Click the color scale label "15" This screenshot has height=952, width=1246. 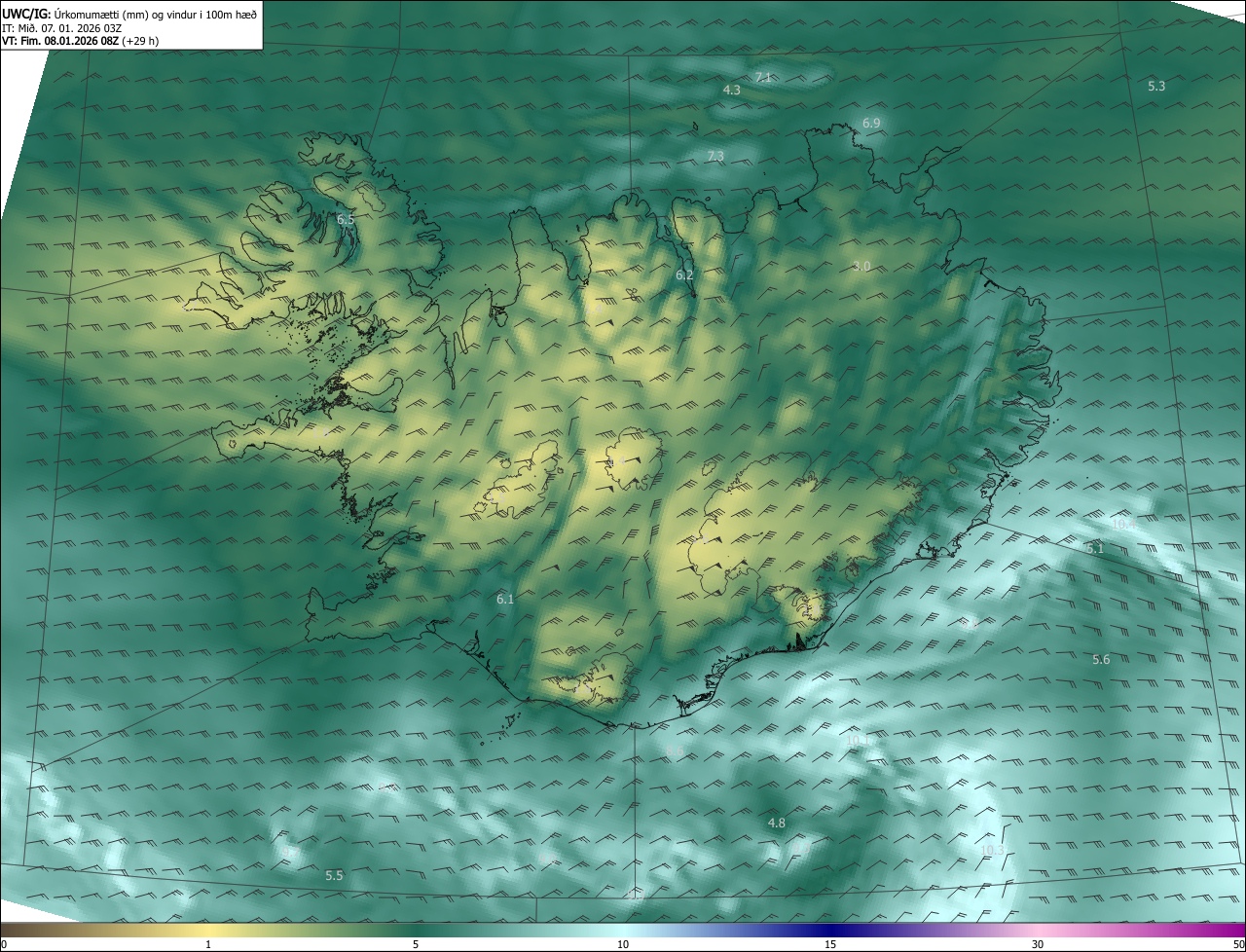[830, 944]
